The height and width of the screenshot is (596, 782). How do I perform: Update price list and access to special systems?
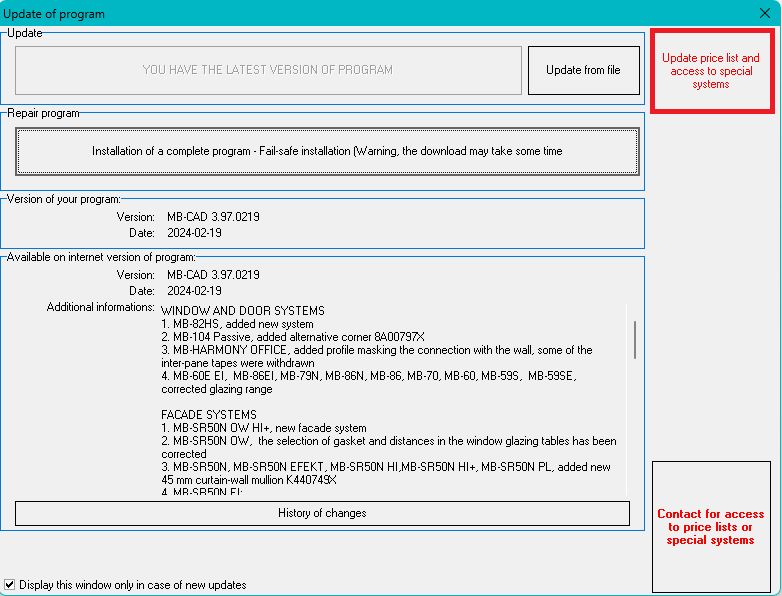[711, 71]
